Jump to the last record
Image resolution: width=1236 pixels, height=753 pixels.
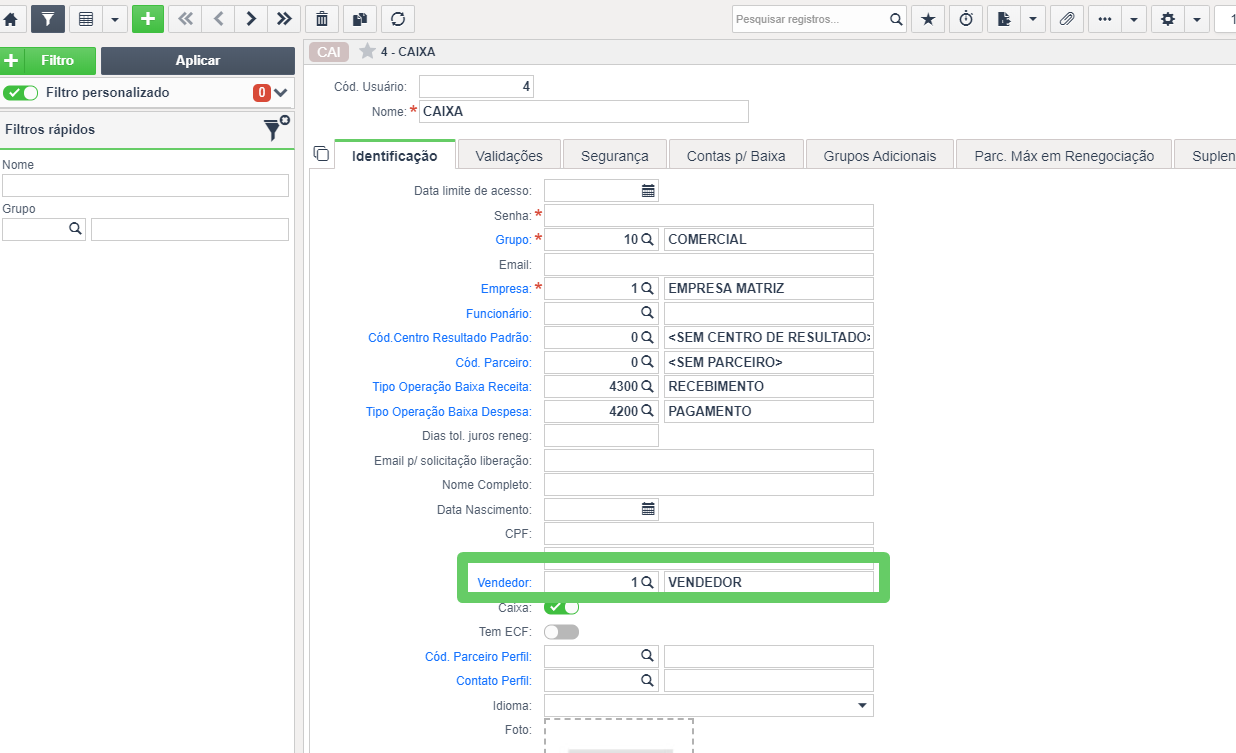[x=284, y=18]
